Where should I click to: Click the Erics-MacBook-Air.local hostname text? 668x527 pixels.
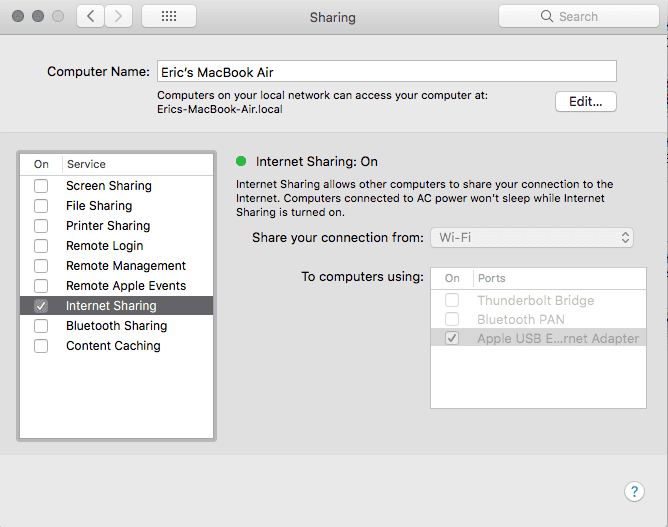pos(220,109)
